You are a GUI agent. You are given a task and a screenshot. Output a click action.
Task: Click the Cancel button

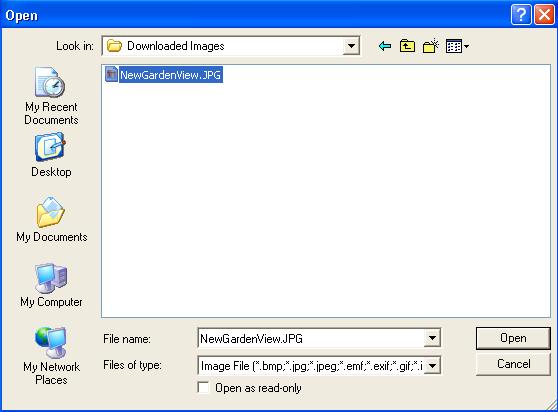(513, 364)
